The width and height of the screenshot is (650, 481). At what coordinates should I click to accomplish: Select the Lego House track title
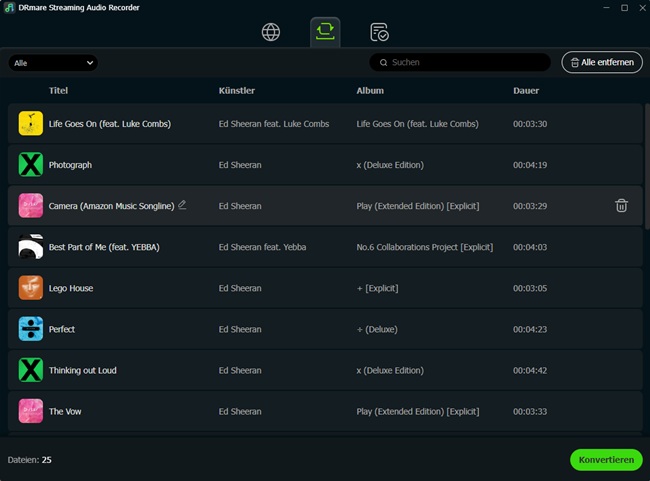coord(71,288)
